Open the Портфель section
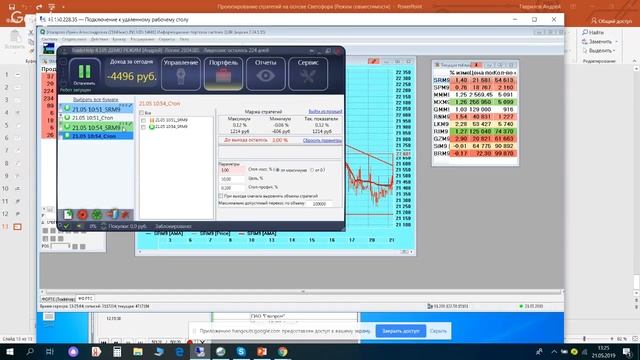 (x=223, y=73)
